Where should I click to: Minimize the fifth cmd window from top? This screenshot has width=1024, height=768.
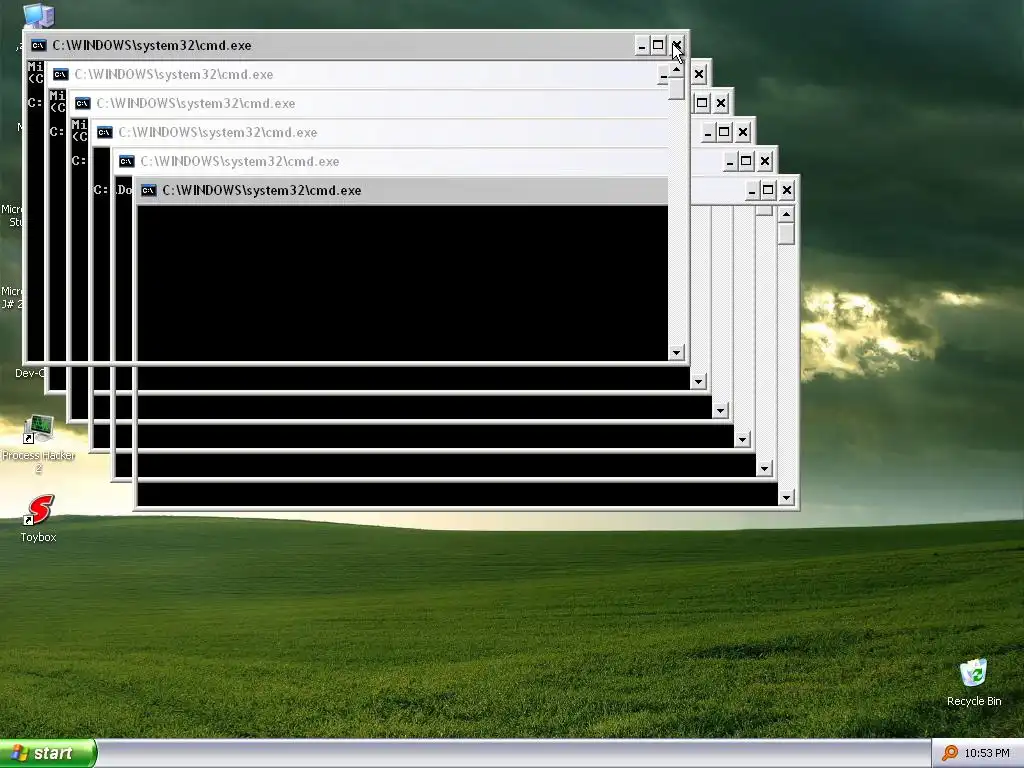point(730,161)
